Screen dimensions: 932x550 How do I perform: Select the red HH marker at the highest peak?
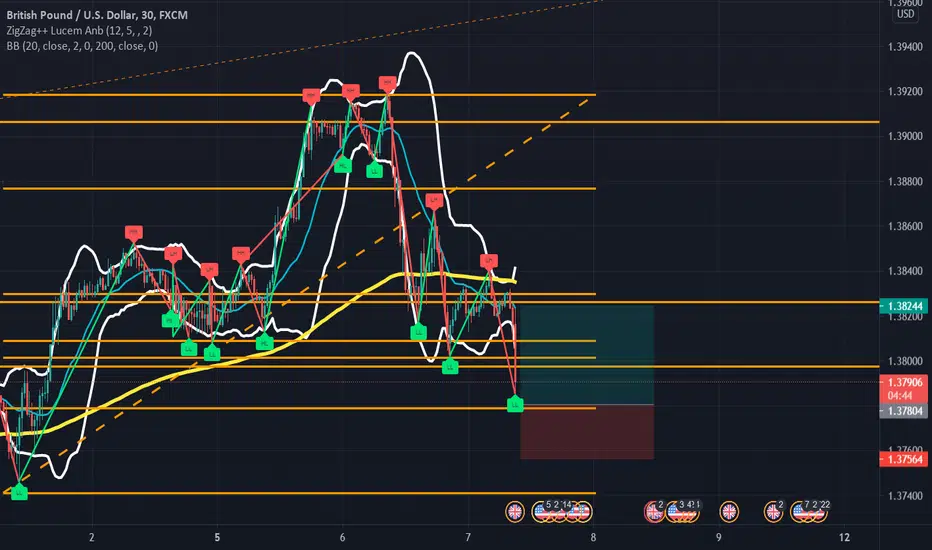(388, 84)
